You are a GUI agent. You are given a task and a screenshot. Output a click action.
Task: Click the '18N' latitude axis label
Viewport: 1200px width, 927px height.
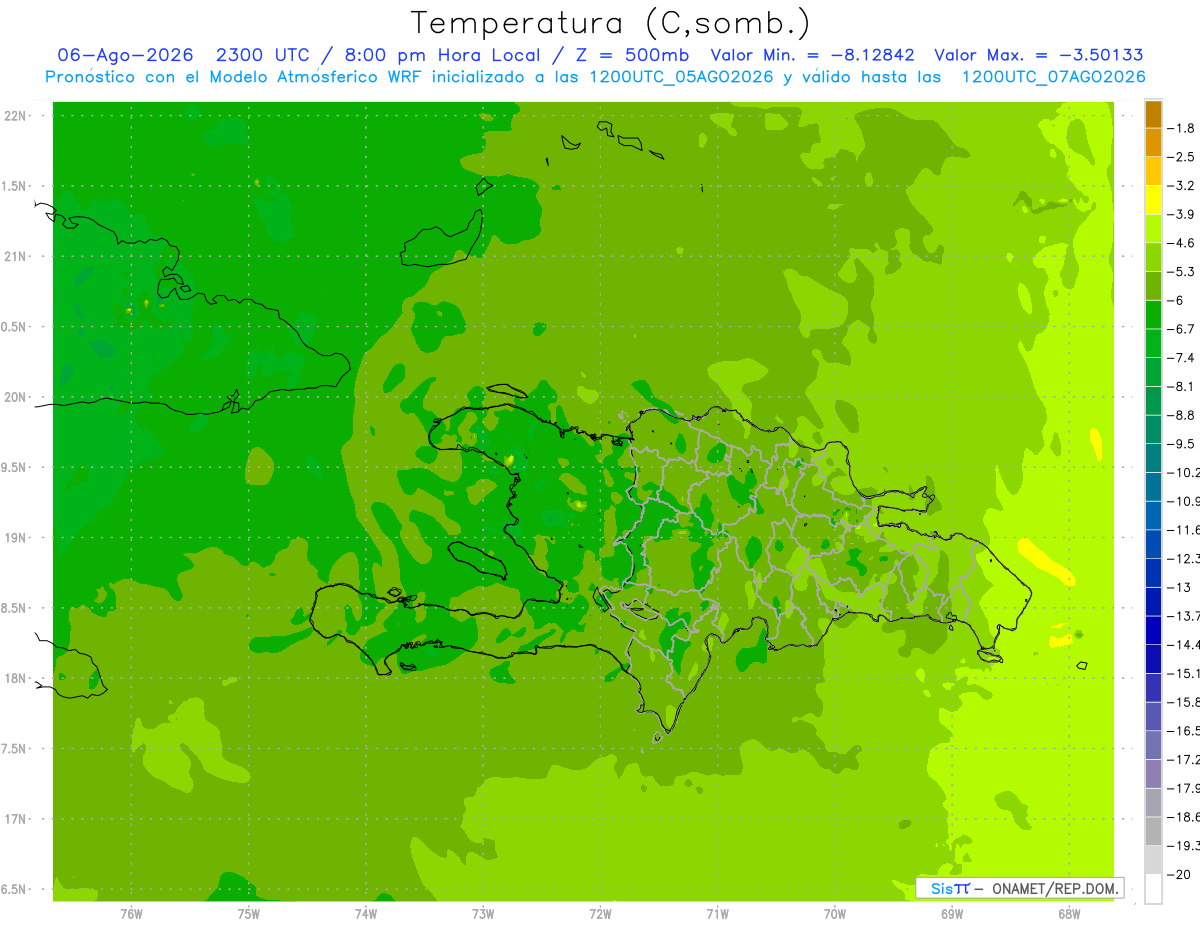tap(17, 679)
